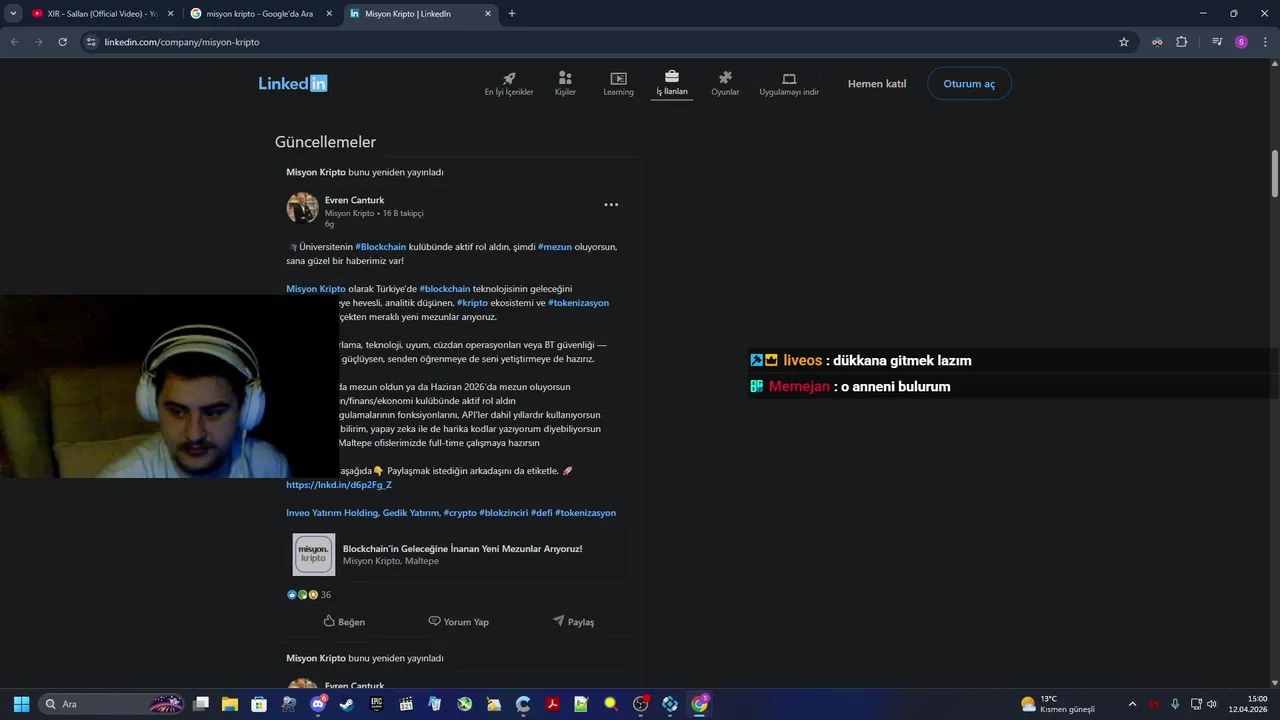Viewport: 1280px width, 720px height.
Task: Open the weather widget showing 13°C
Action: point(1058,704)
